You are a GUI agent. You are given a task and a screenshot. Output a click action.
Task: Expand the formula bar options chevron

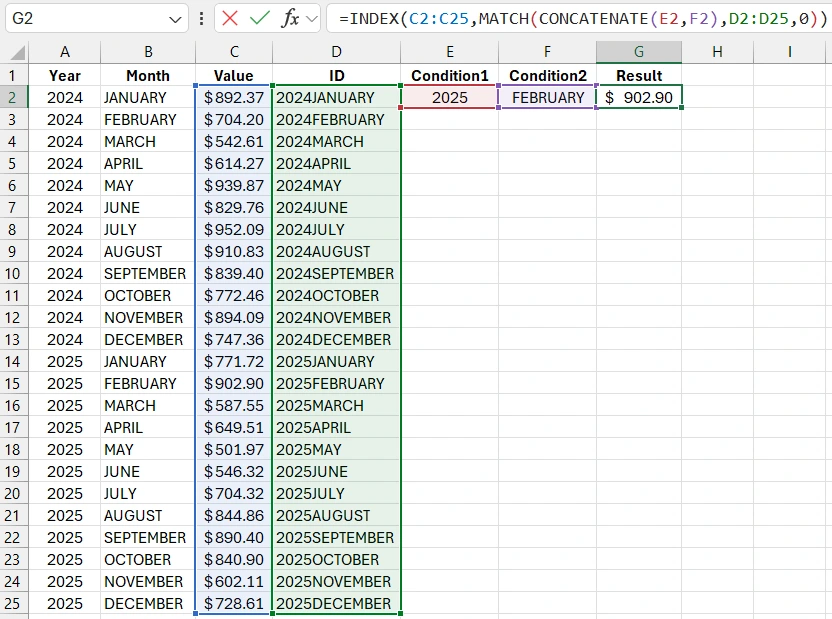tap(312, 18)
